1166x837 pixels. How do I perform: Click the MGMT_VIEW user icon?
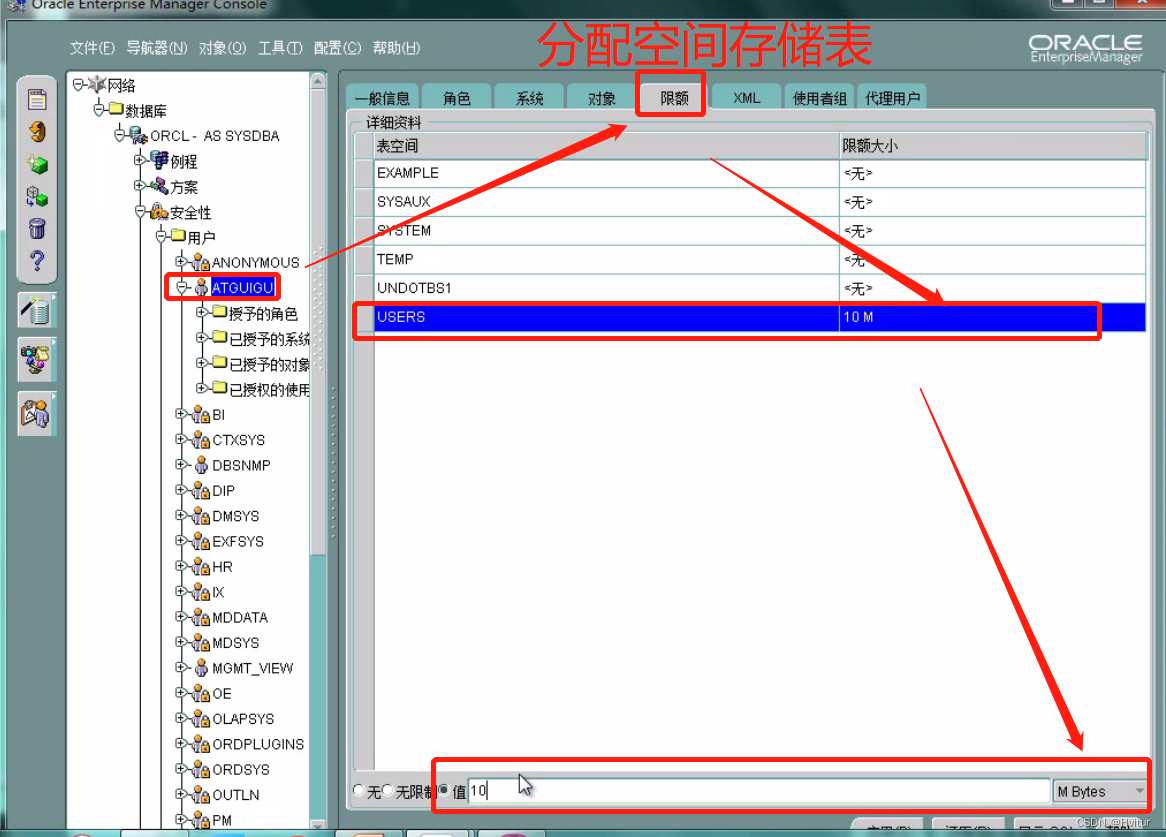[x=201, y=668]
